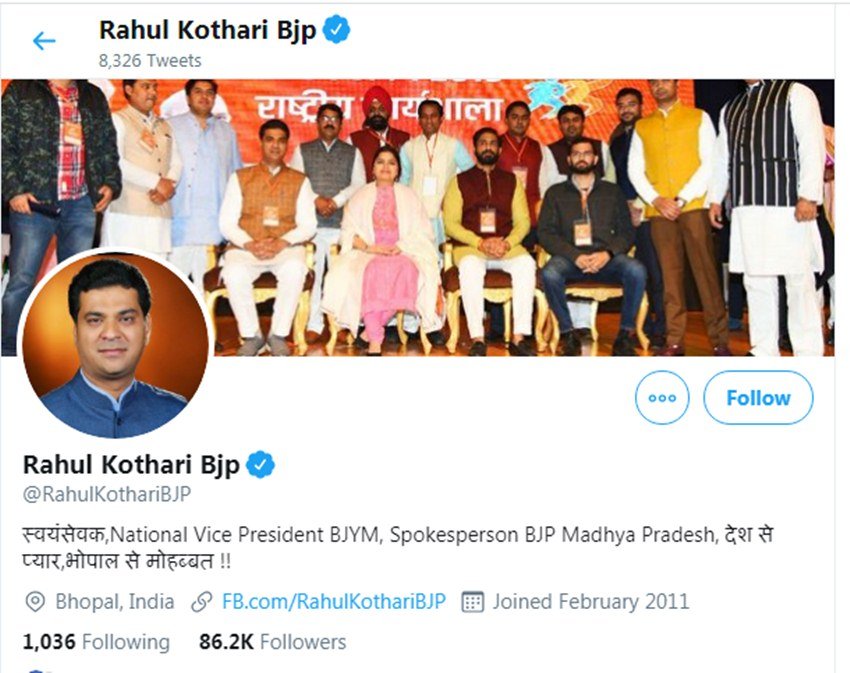View the 86.2K Followers list
The image size is (850, 673).
click(272, 642)
